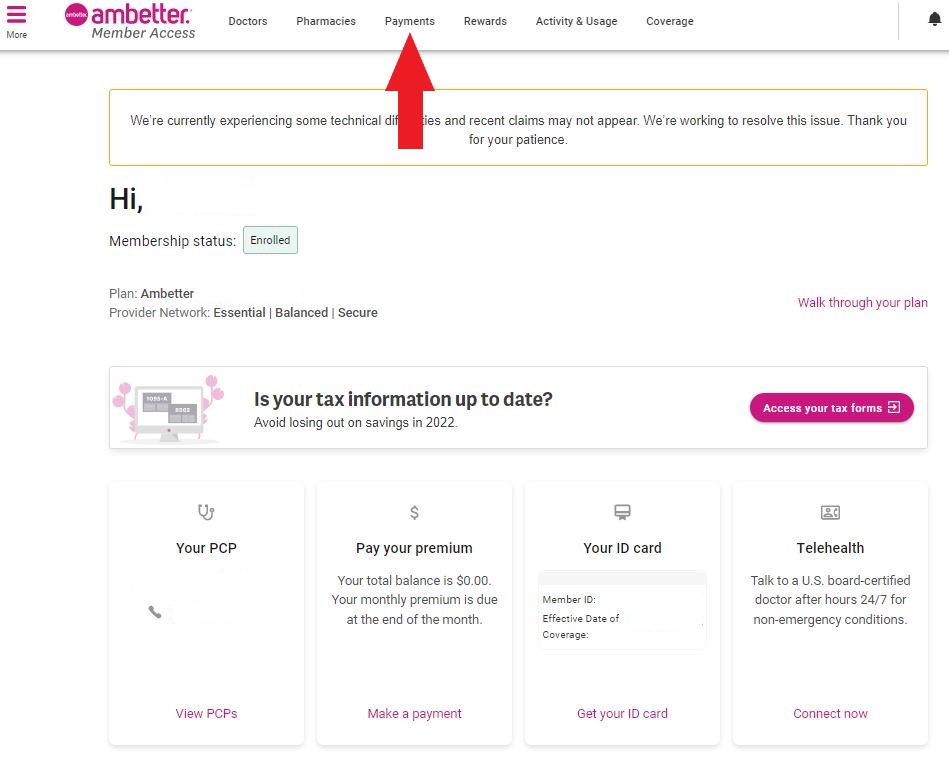Click the tax forms computer illustration
Viewport: 949px width, 761px height.
(169, 408)
